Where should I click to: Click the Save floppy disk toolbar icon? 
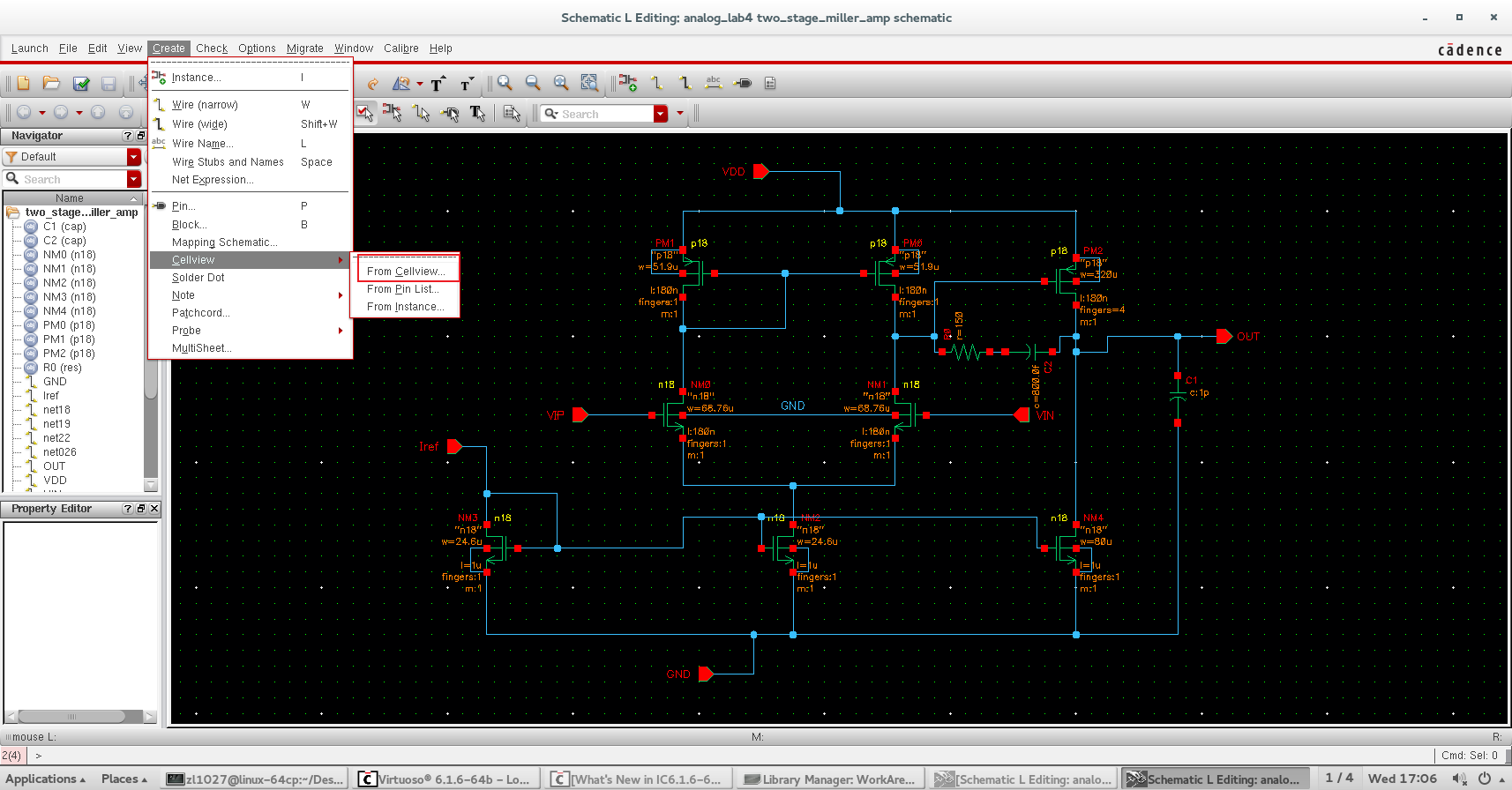pos(109,84)
